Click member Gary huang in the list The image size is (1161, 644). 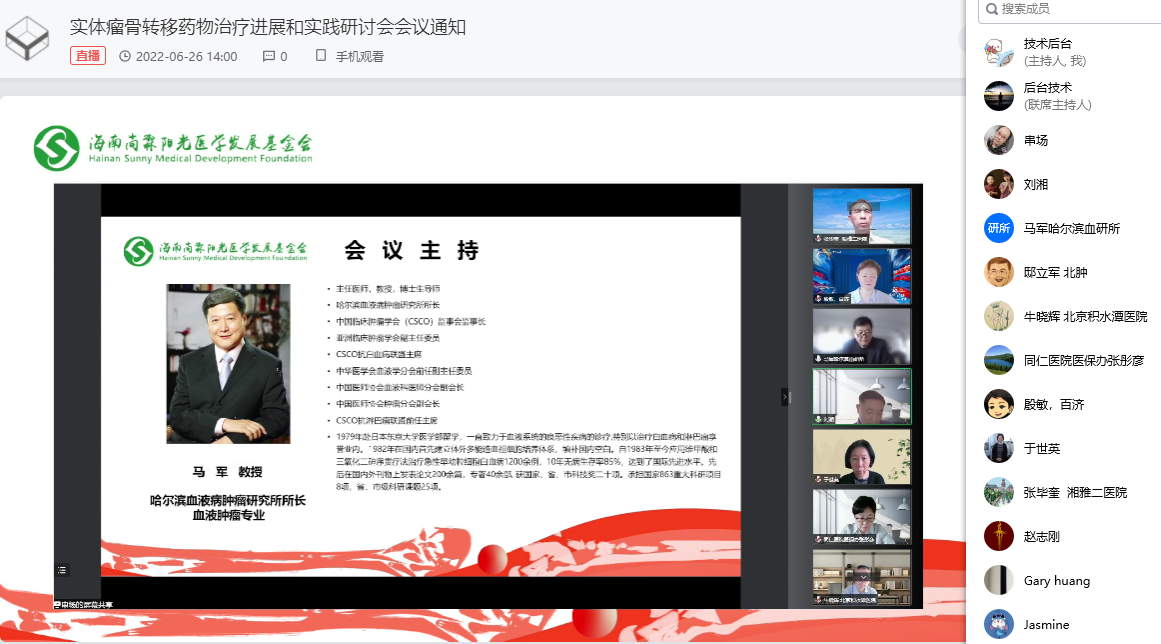point(1056,580)
